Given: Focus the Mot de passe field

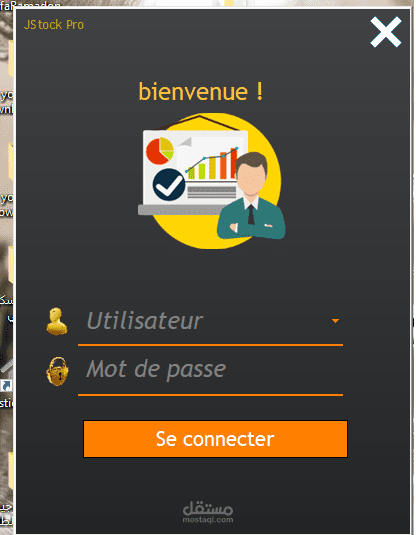Looking at the screenshot, I should (210, 370).
